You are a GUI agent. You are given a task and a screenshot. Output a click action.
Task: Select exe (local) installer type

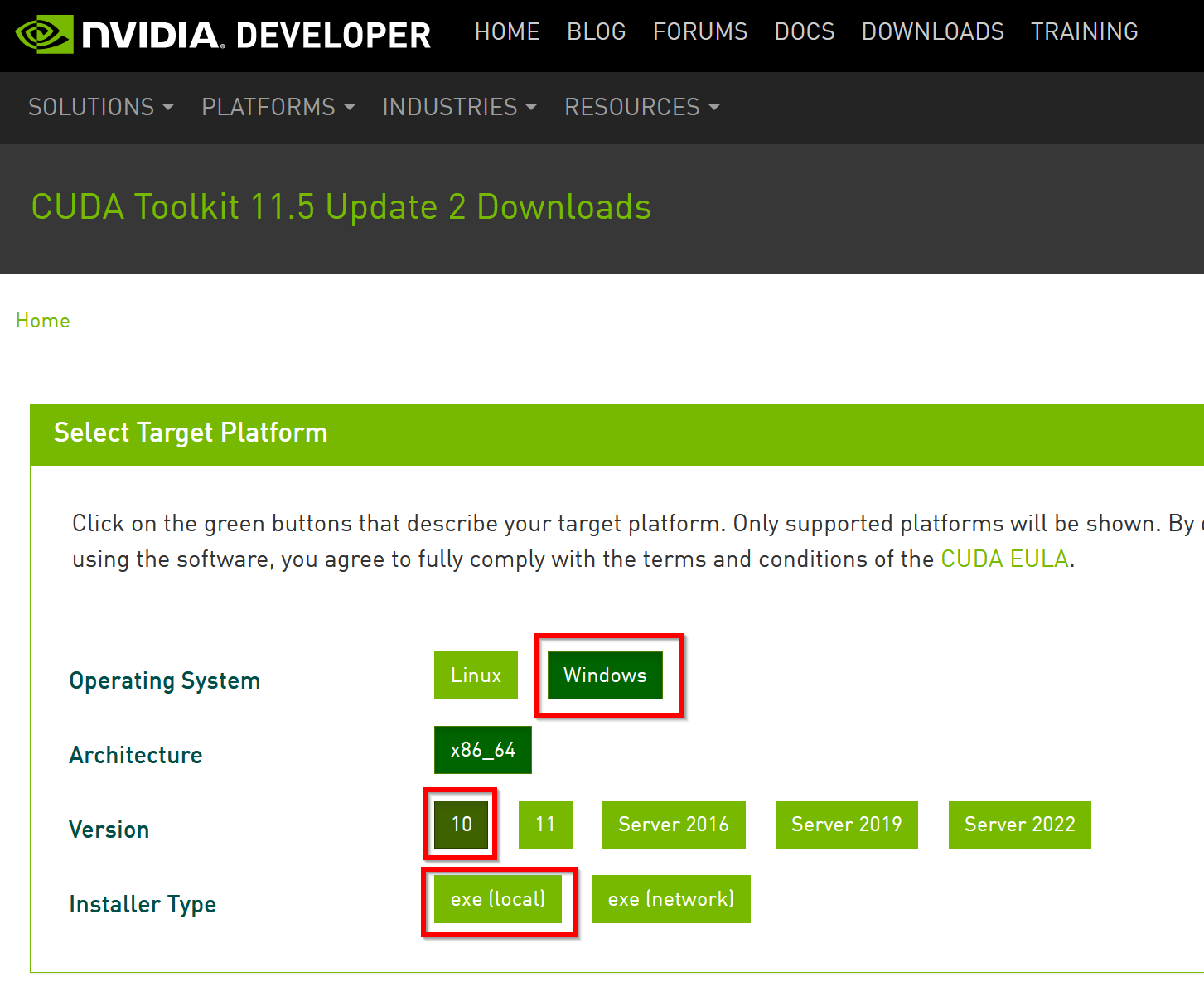point(498,899)
